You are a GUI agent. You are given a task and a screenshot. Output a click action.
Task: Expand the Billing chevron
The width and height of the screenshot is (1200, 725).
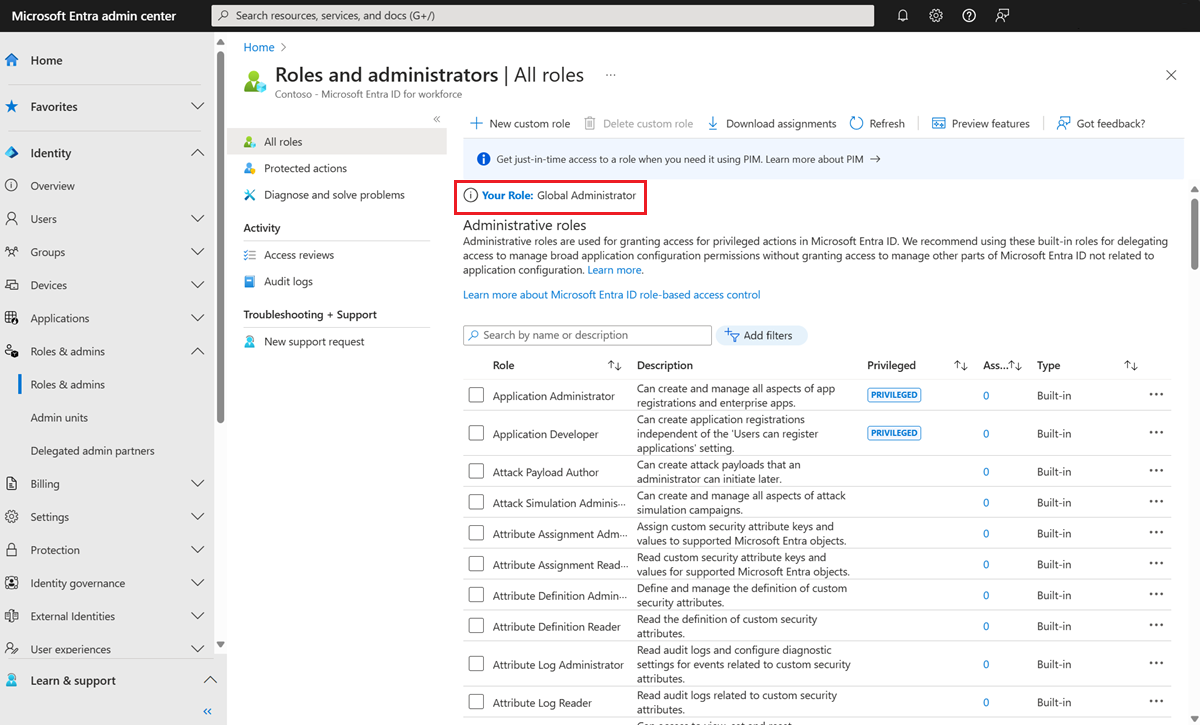pos(198,484)
